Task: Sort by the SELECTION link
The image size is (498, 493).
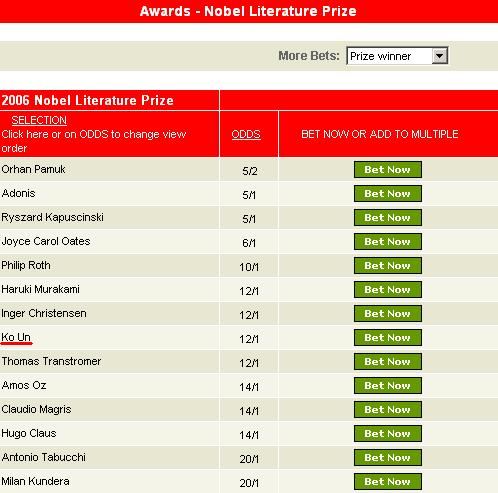Action: 39,120
